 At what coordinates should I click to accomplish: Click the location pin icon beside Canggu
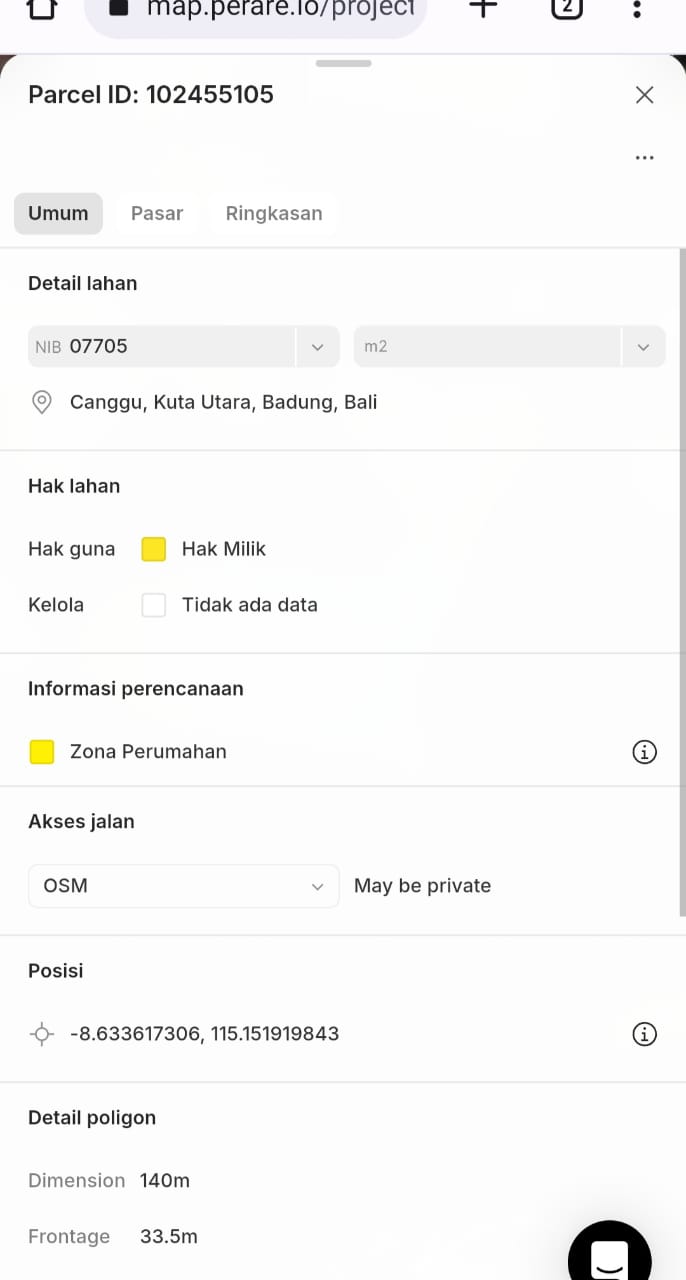42,403
